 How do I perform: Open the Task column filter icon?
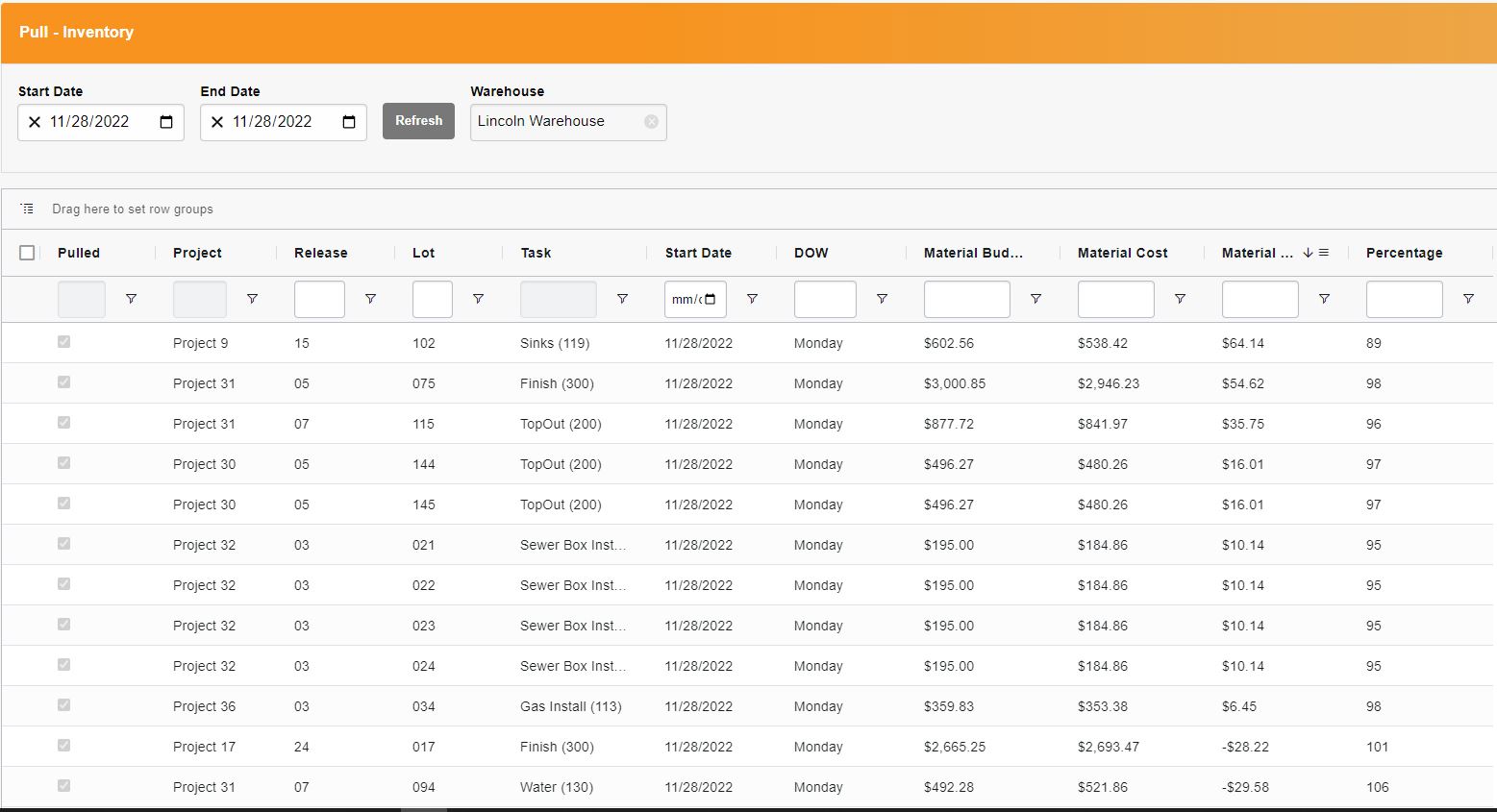pos(622,299)
